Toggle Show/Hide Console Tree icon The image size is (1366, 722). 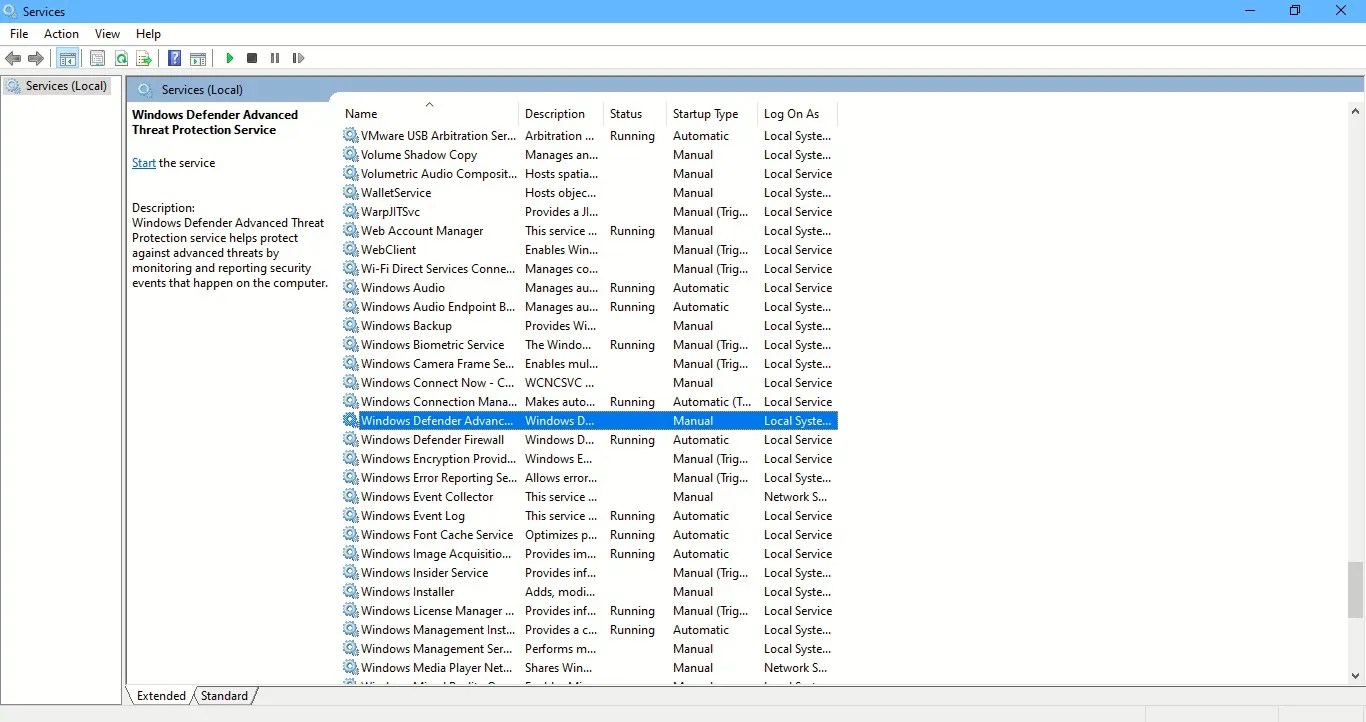coord(68,58)
